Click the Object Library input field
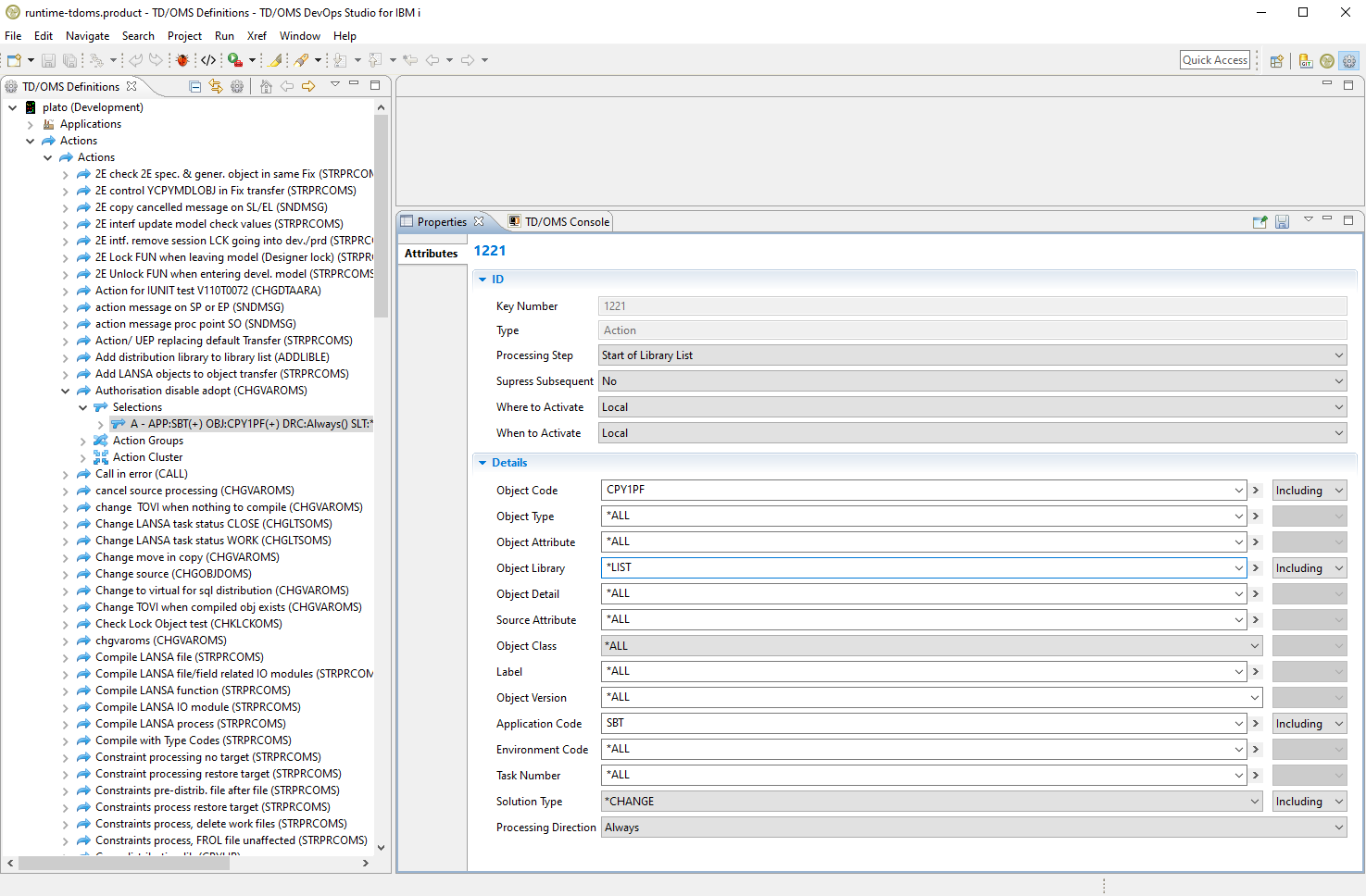Screen dimensions: 1366x896 (x=917, y=567)
